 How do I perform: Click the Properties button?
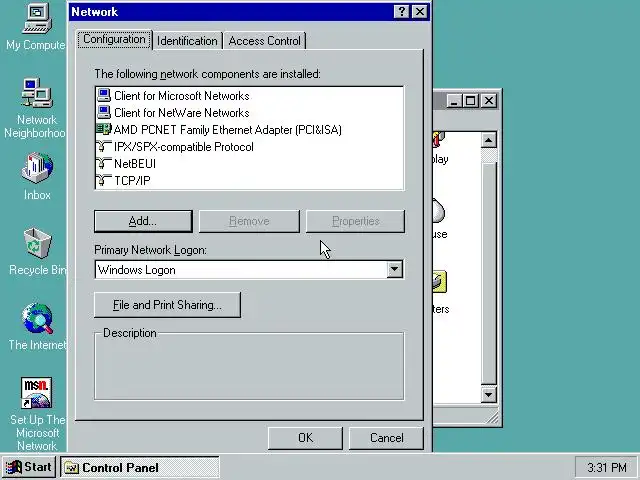tap(356, 221)
